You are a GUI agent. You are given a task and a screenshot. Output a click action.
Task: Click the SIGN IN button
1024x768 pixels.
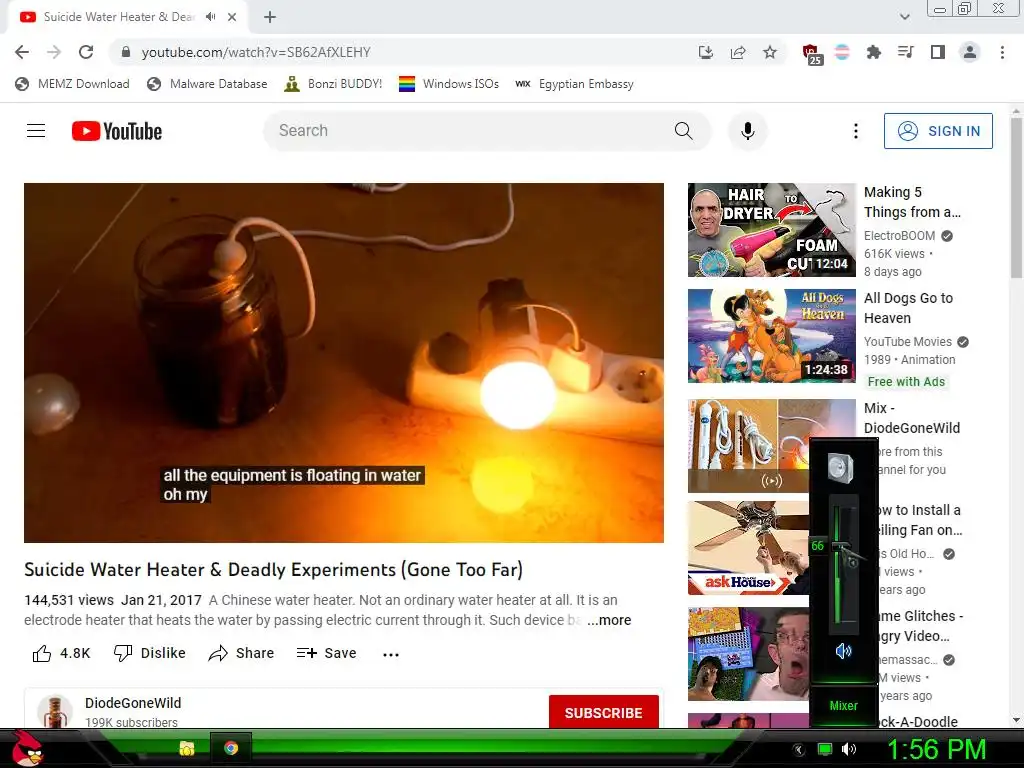tap(938, 131)
